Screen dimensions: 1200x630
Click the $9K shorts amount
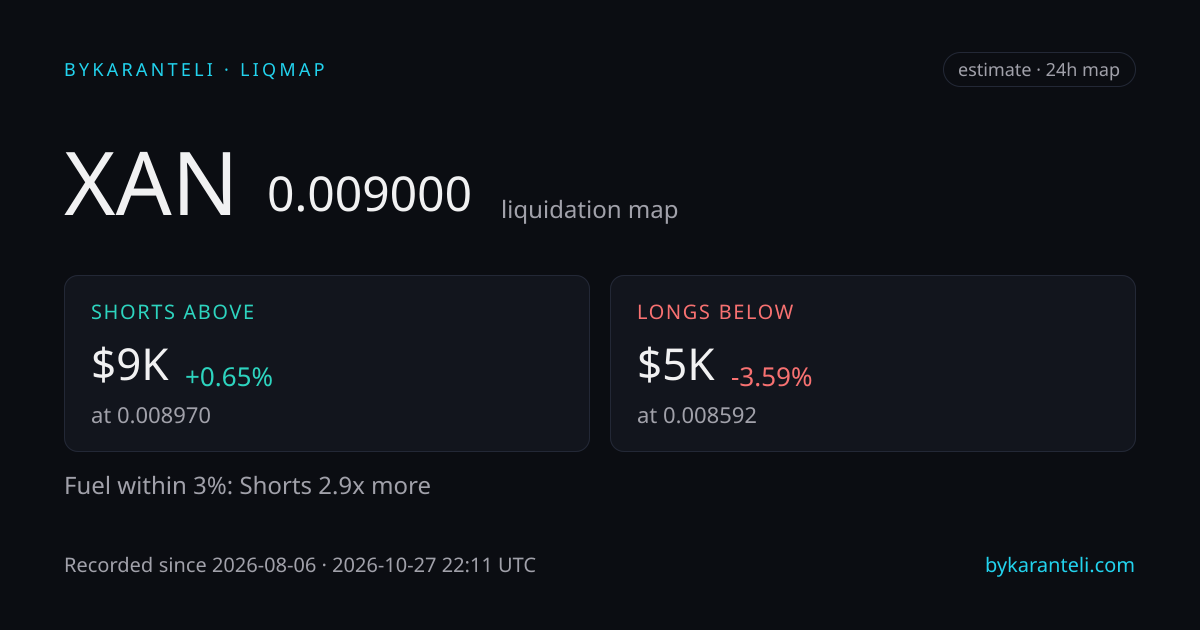(130, 365)
